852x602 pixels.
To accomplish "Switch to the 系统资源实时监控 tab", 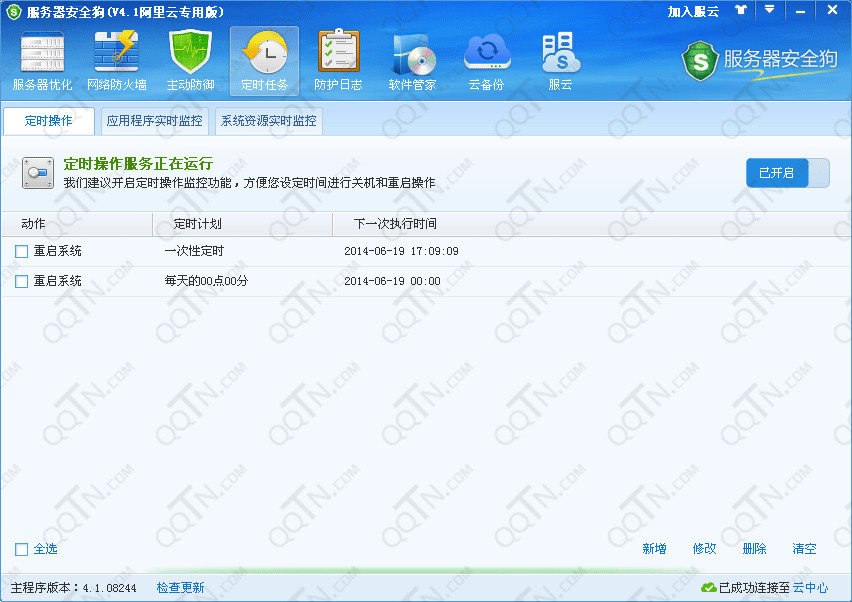I will point(268,121).
